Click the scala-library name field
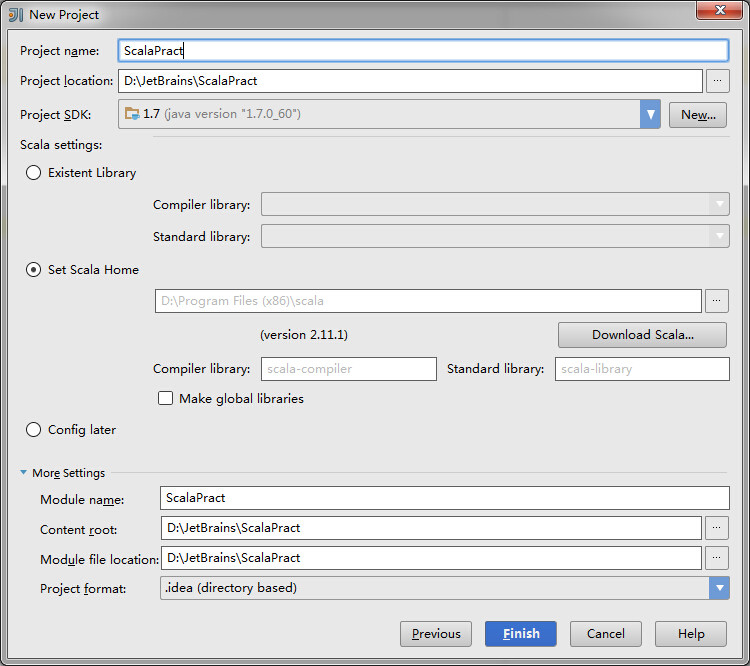This screenshot has width=750, height=666. tap(642, 369)
